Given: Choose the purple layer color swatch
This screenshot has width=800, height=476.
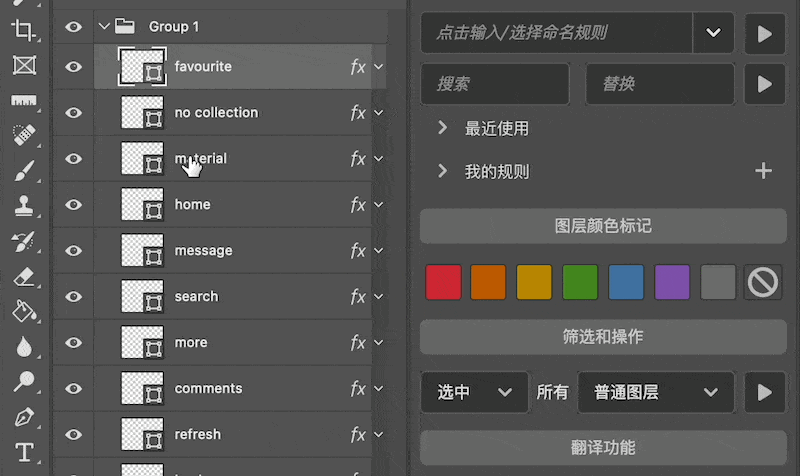Looking at the screenshot, I should point(672,282).
